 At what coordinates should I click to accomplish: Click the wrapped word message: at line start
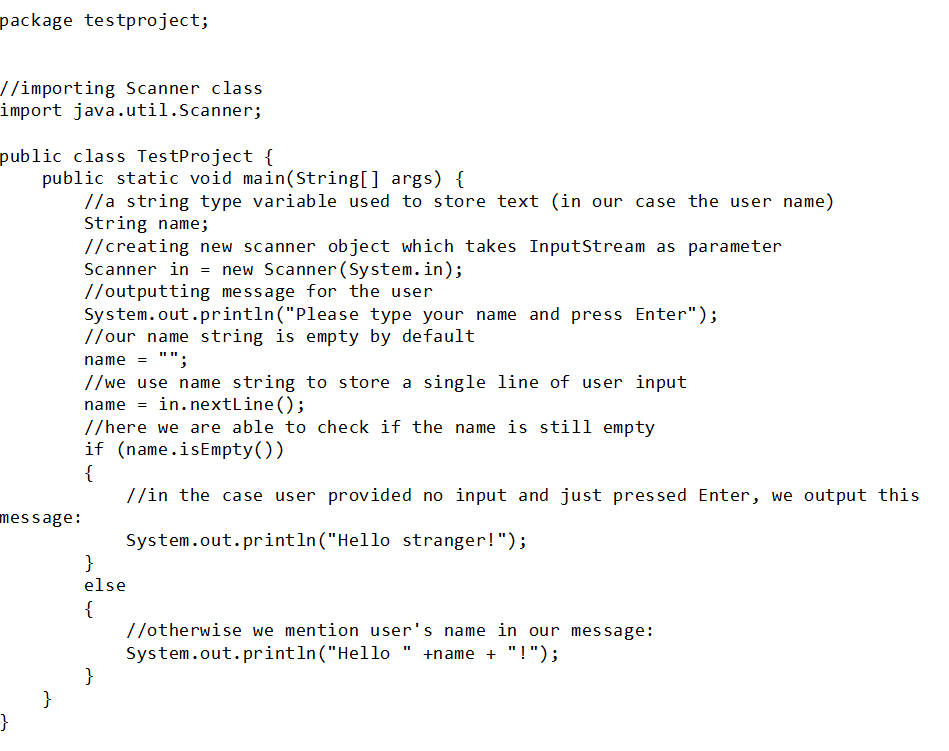[x=41, y=519]
